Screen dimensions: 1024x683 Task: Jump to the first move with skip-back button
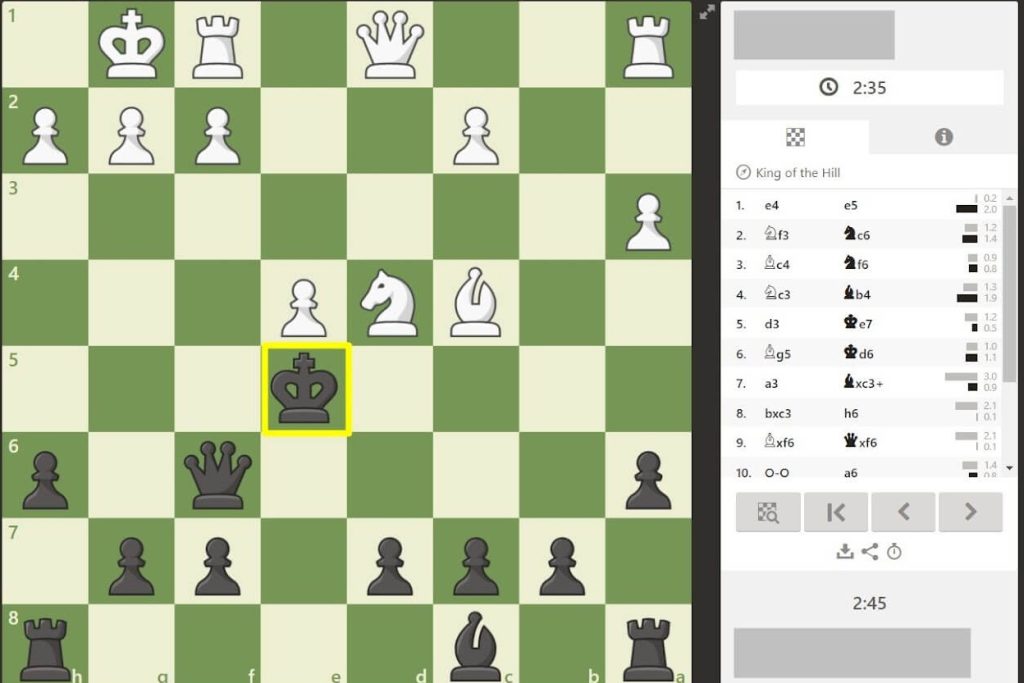836,512
